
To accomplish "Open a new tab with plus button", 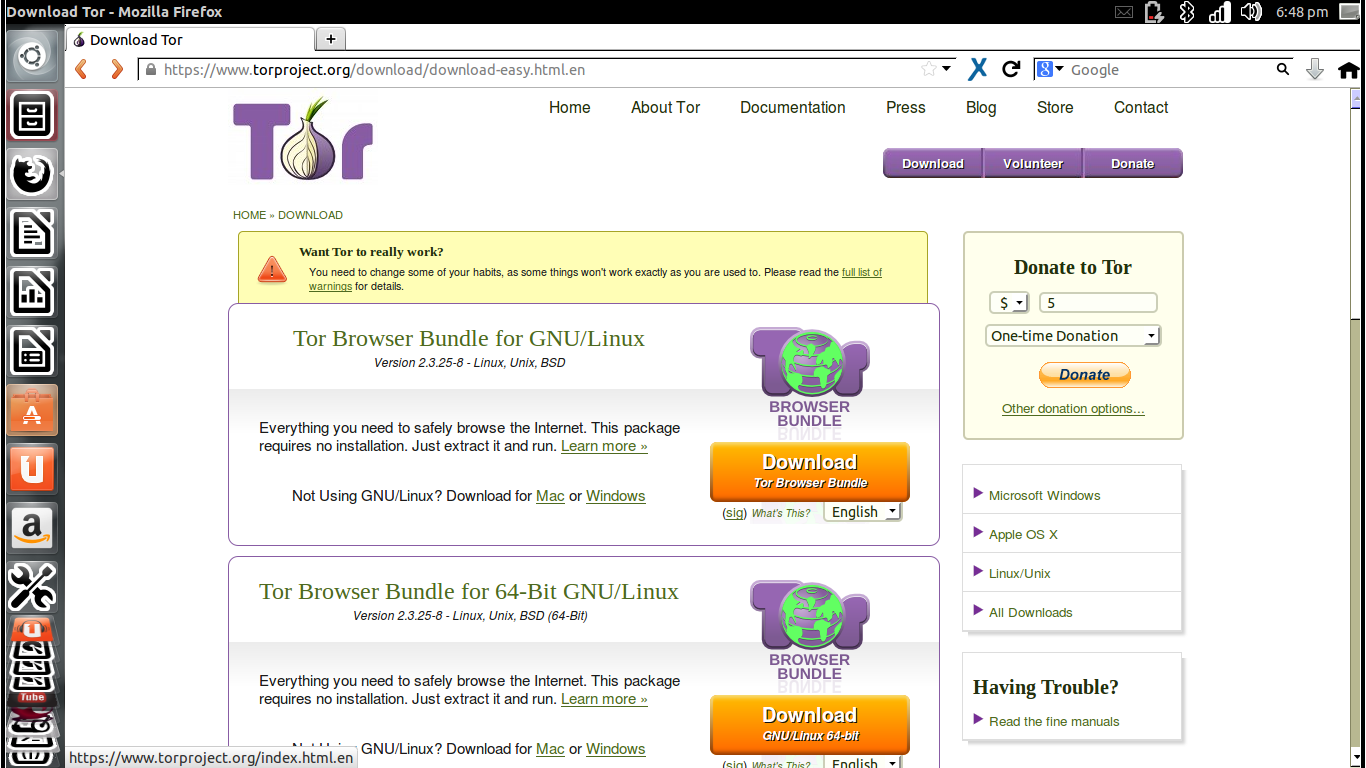I will (x=330, y=39).
